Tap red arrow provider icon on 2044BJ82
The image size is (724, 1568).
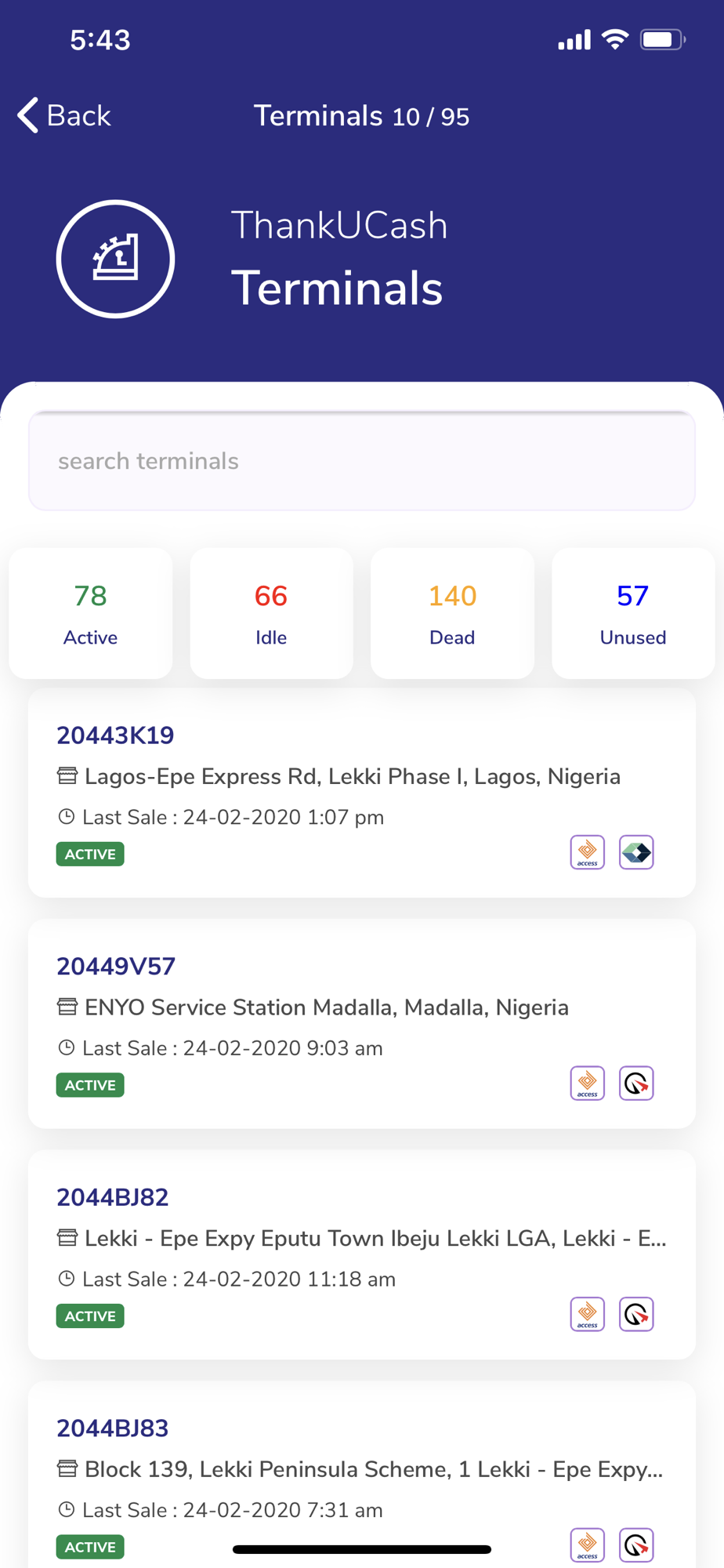pyautogui.click(x=636, y=1314)
